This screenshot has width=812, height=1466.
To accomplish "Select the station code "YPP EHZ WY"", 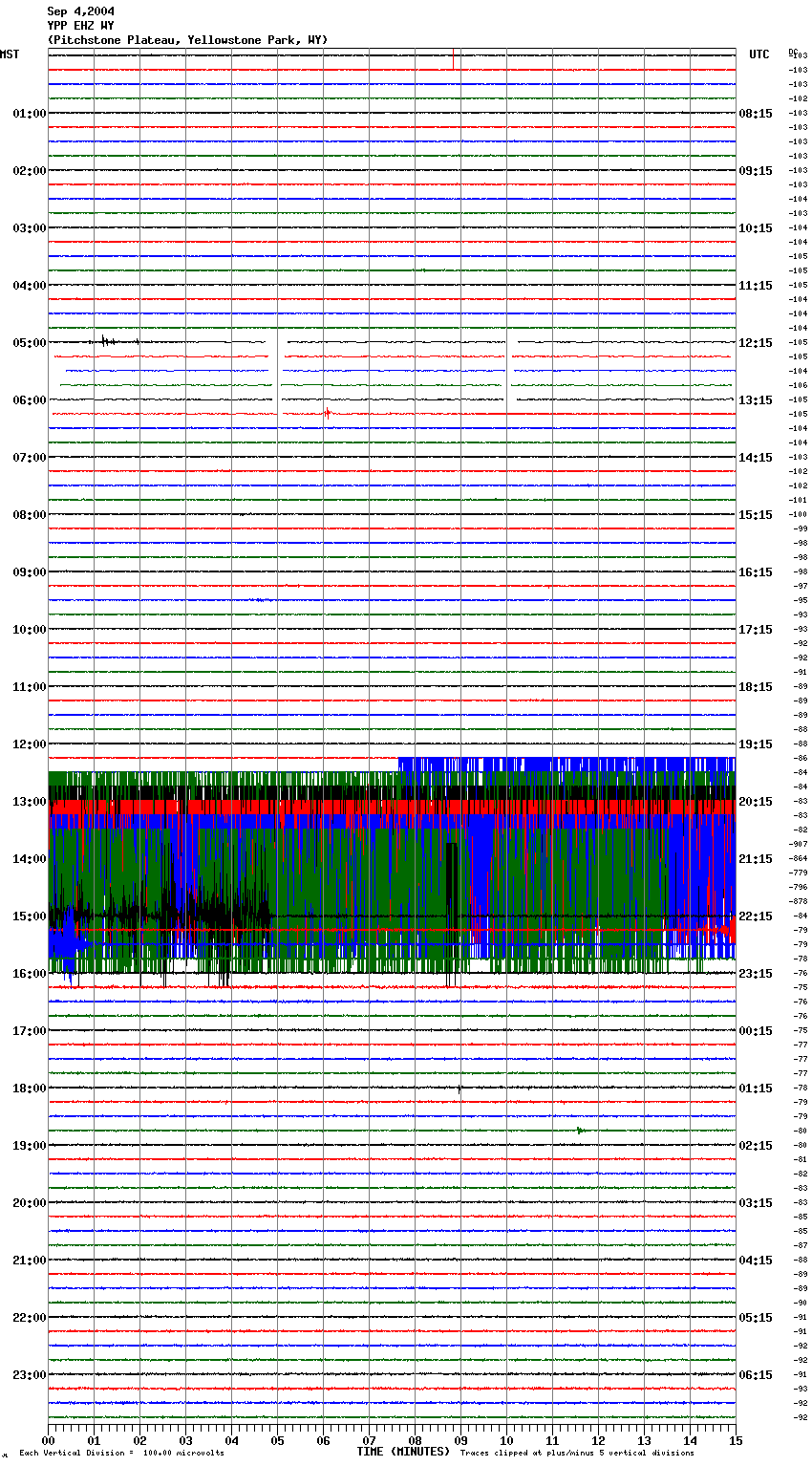I will [81, 26].
